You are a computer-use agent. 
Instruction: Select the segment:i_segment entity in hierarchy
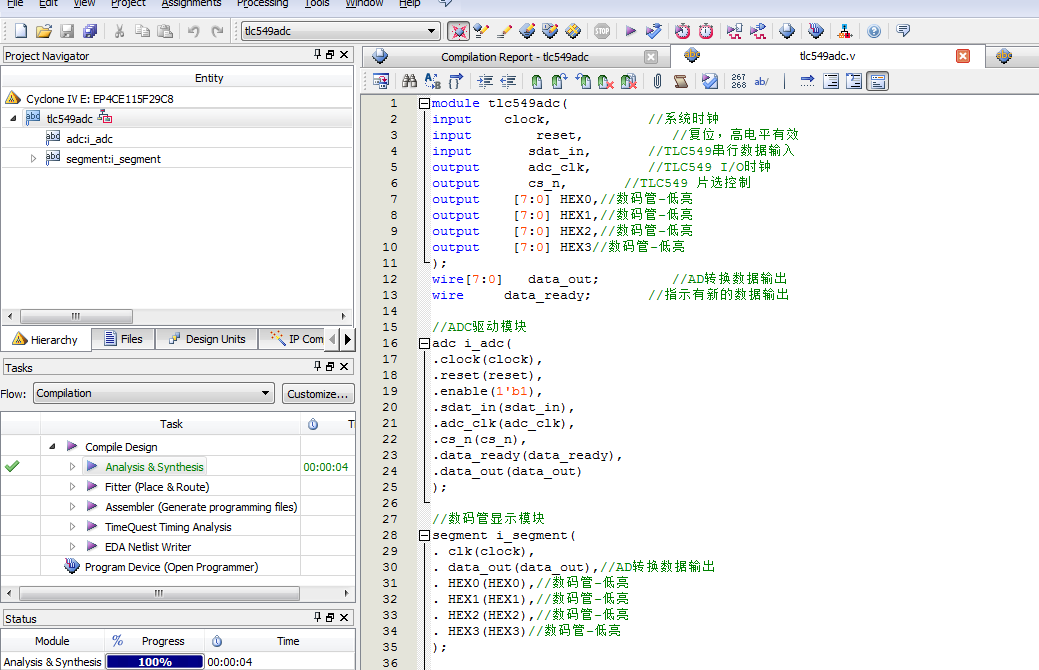(115, 157)
